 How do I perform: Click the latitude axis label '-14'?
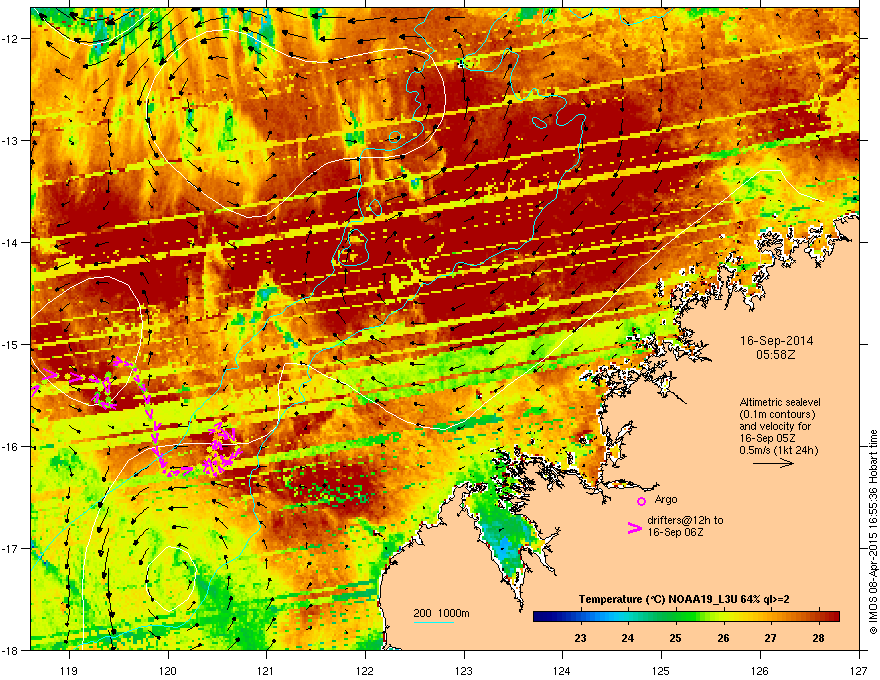point(11,242)
